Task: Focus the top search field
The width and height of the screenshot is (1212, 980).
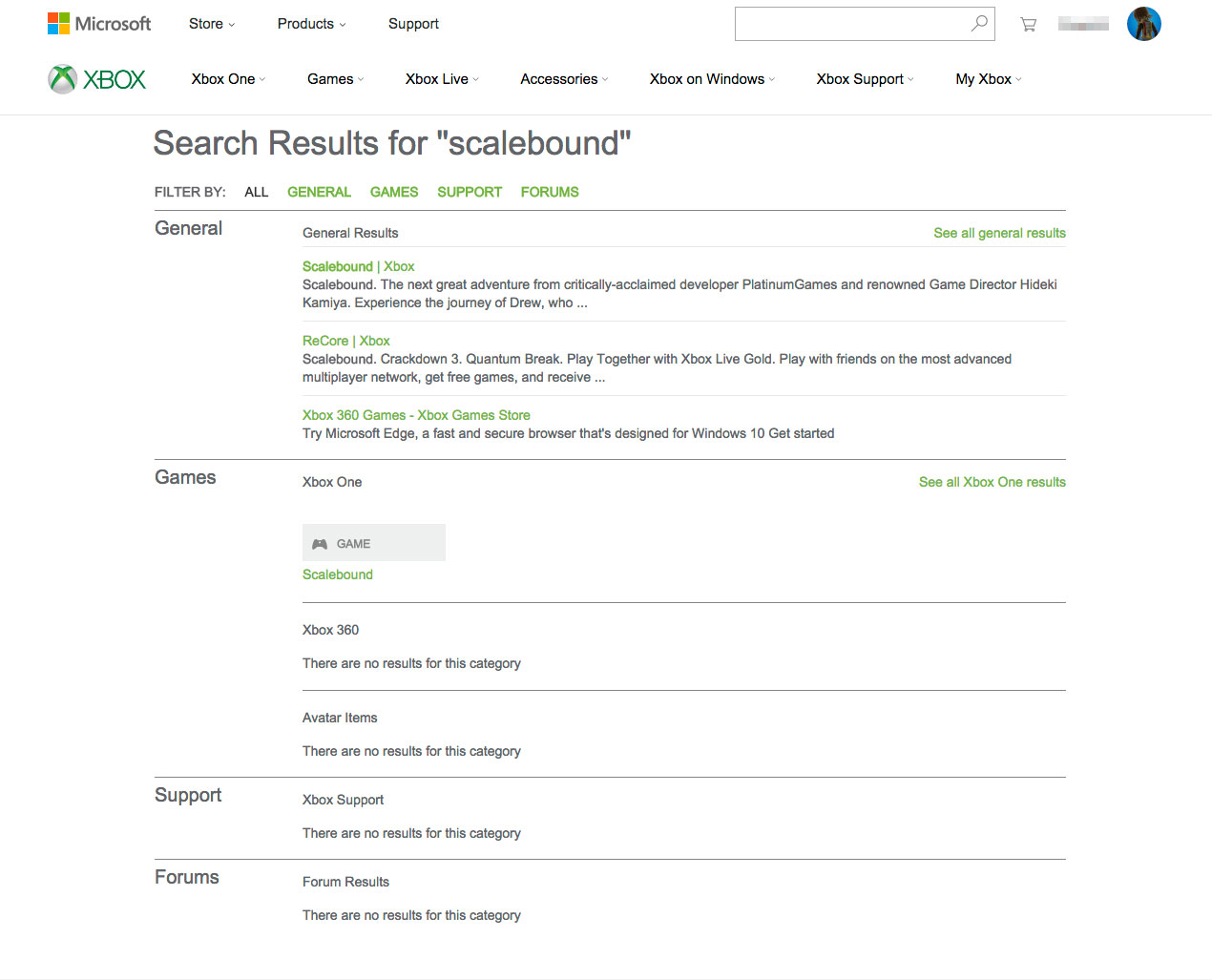Action: 851,24
